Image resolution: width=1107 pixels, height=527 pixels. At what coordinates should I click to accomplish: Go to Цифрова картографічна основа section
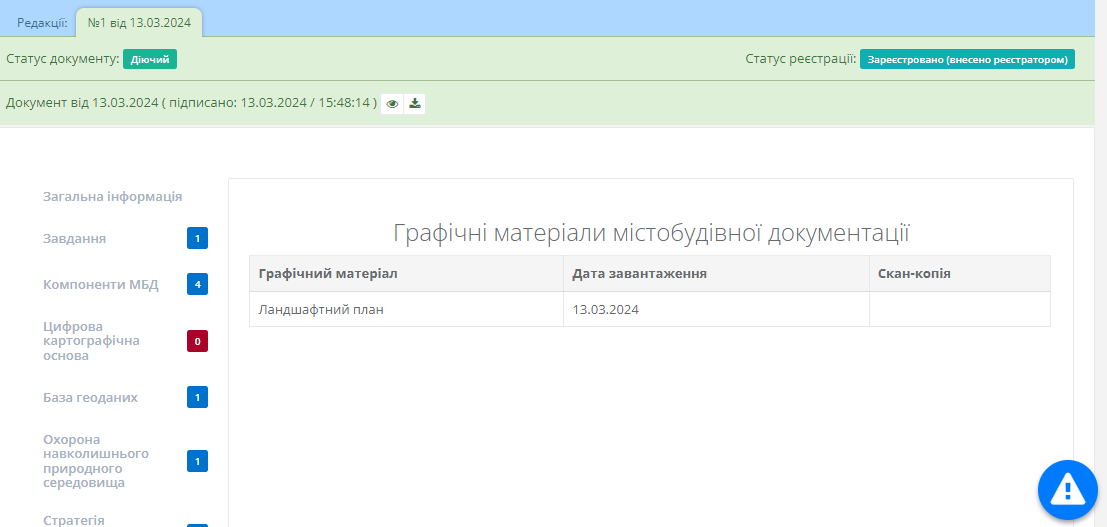[91, 341]
